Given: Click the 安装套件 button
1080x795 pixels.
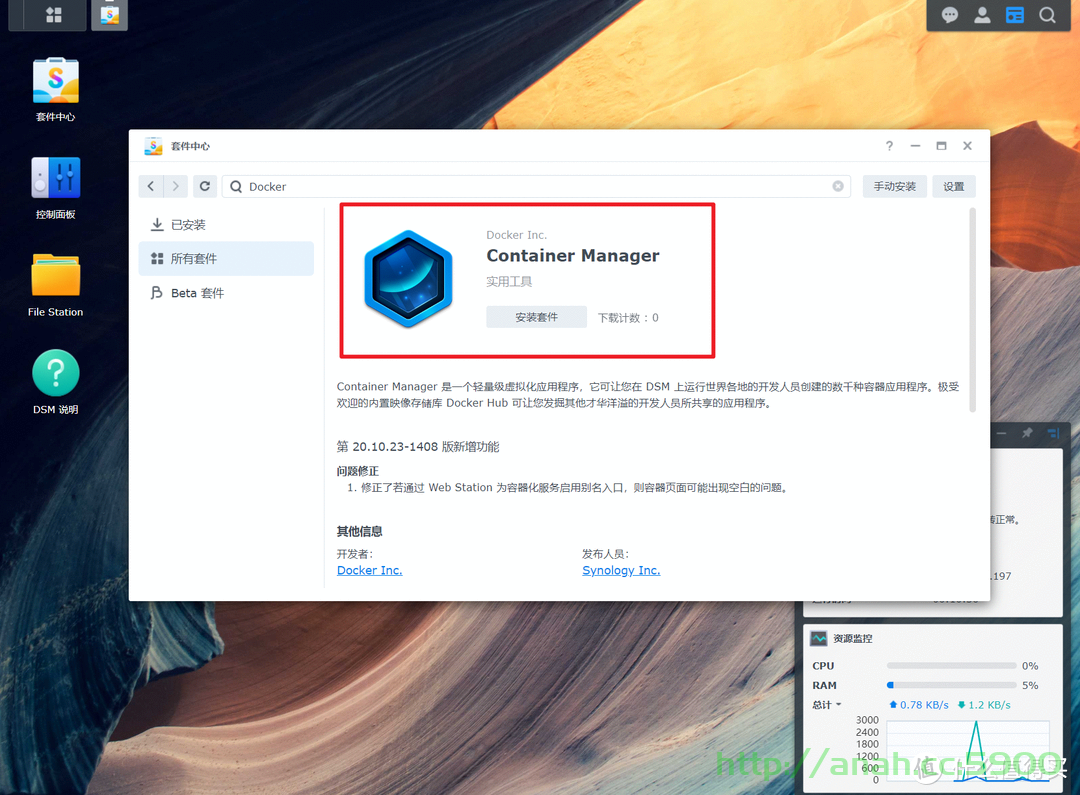Looking at the screenshot, I should 537,317.
